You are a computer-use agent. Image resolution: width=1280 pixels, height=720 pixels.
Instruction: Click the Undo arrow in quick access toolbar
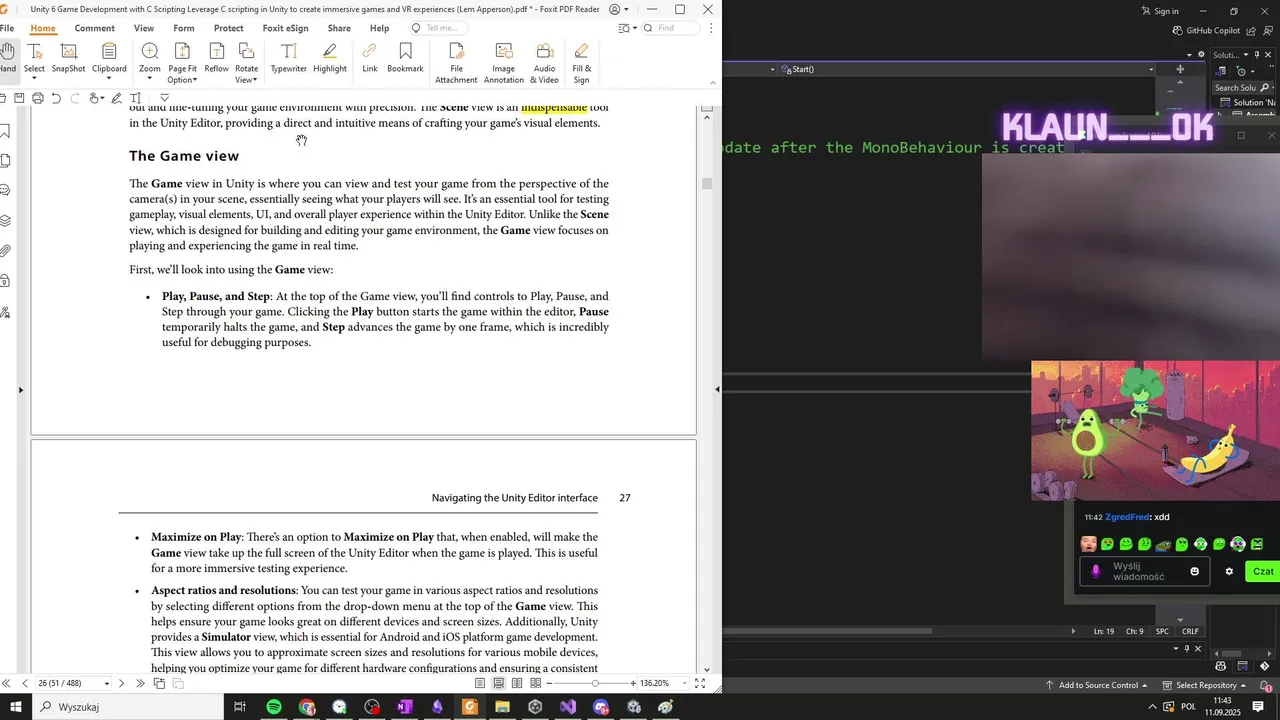56,98
